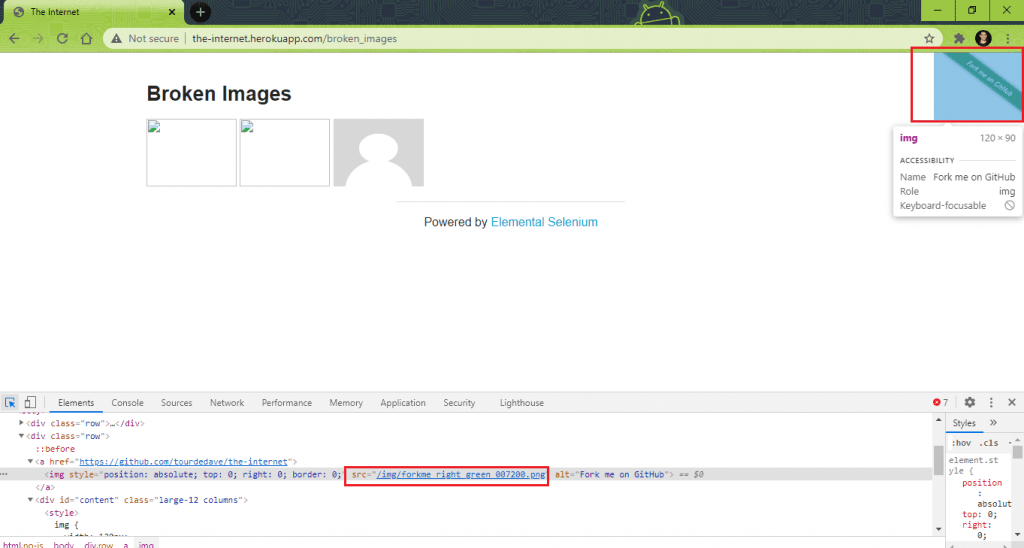
Task: Select the <style> tag row
Action: coord(61,513)
